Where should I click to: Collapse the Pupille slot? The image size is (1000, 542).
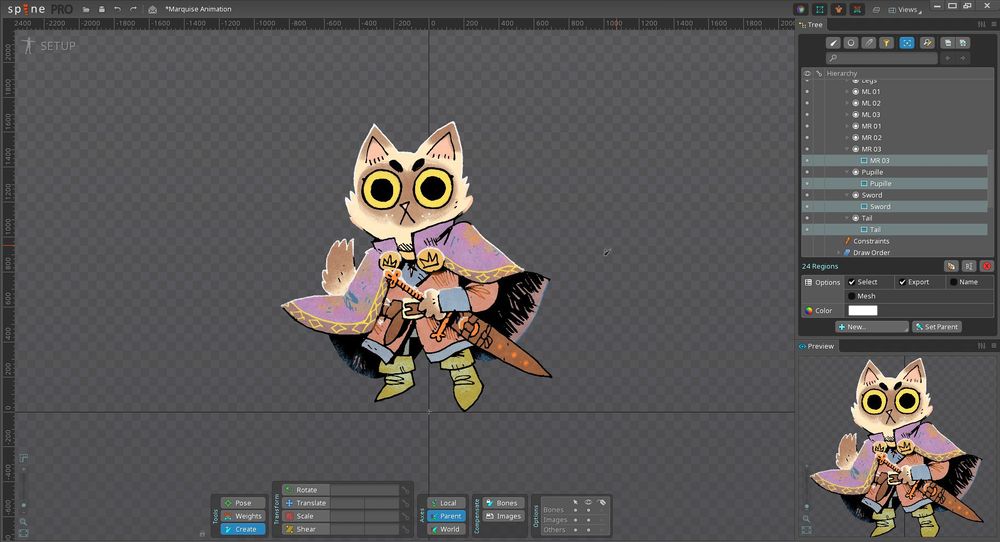848,172
